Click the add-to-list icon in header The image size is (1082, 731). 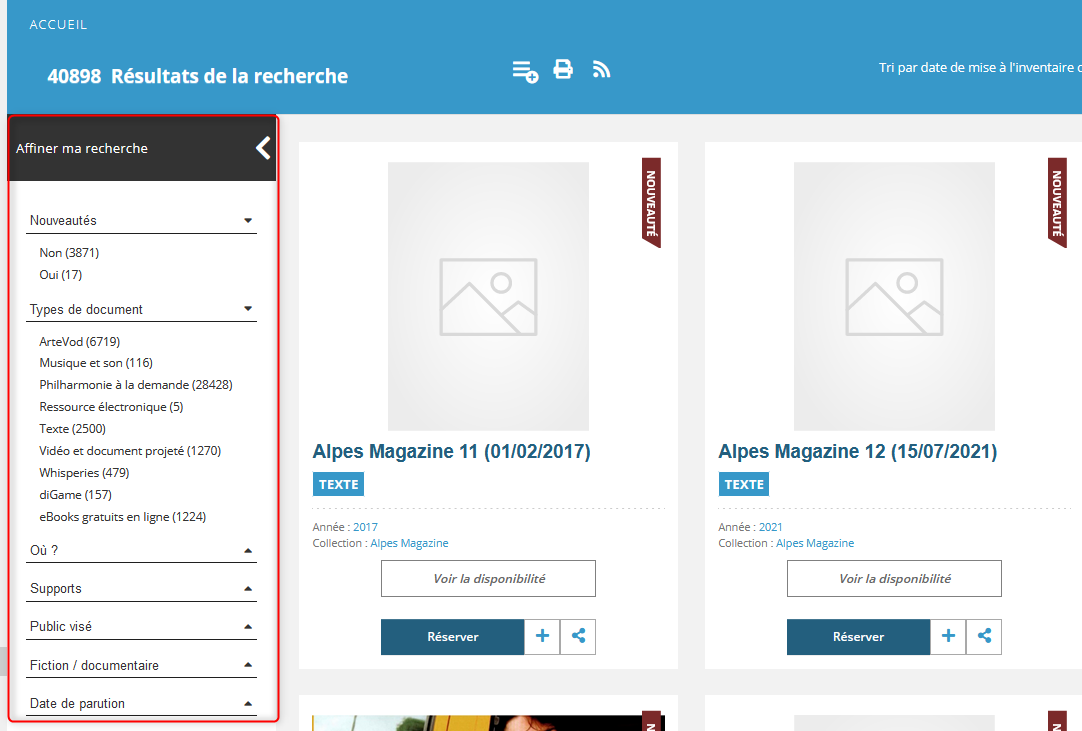pos(525,71)
